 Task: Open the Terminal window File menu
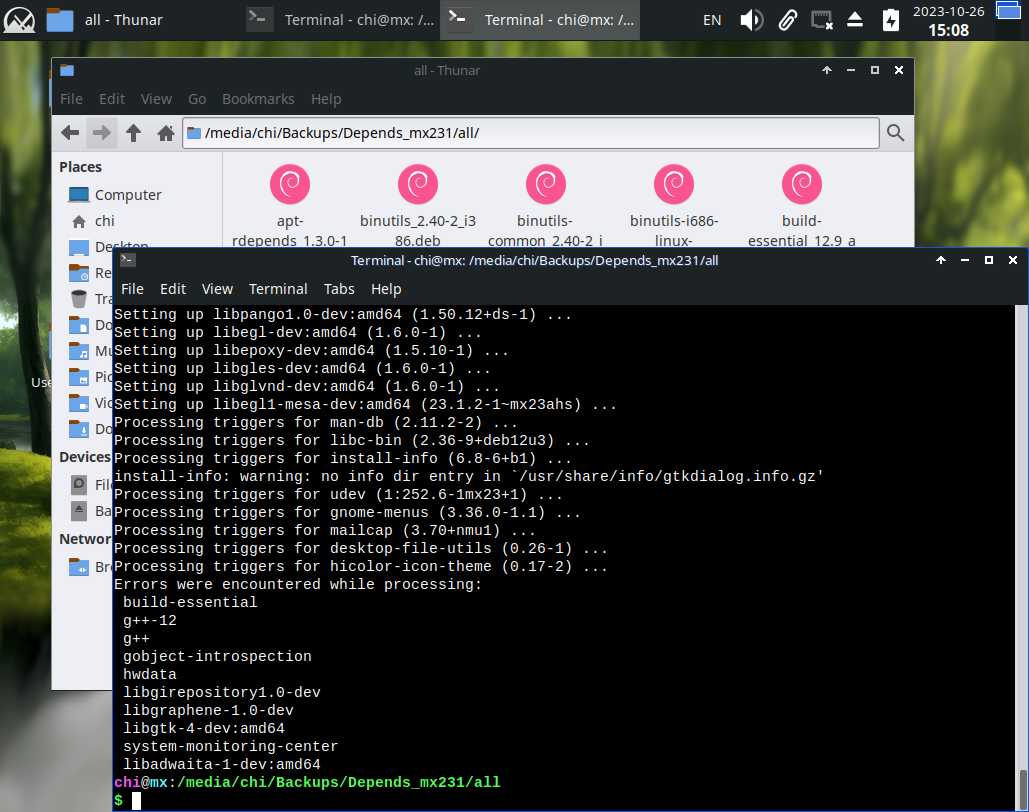click(132, 289)
